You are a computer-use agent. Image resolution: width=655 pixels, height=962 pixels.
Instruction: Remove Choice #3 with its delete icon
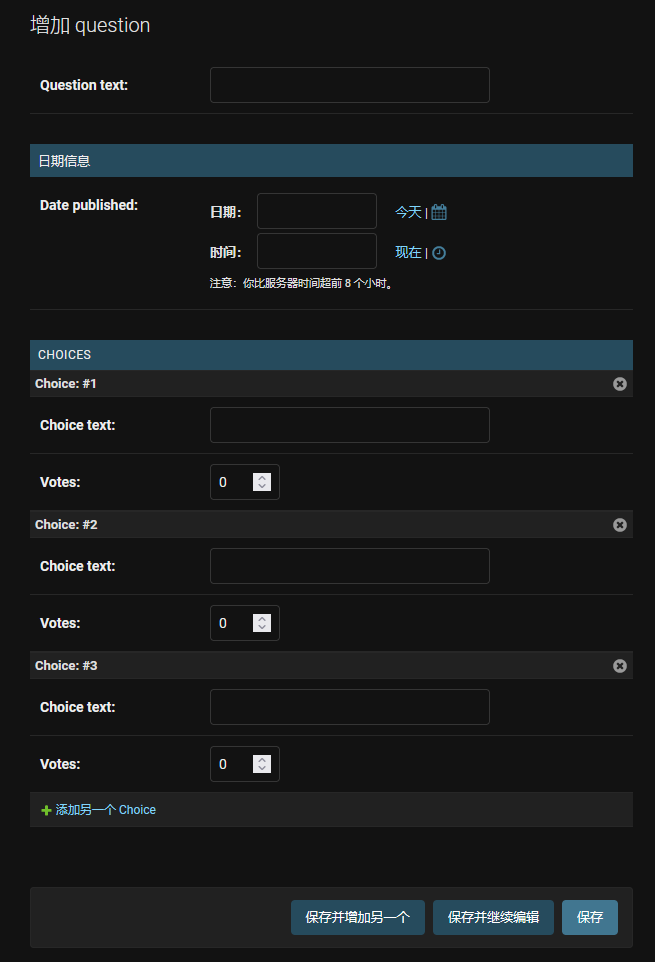coord(620,666)
